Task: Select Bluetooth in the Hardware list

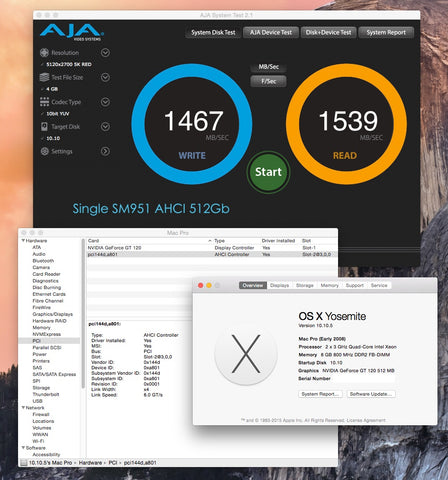Action: (x=43, y=261)
